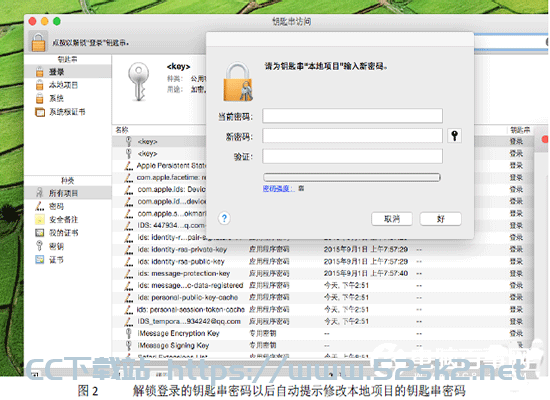Click the 取消 button
The image size is (550, 400).
pos(392,219)
